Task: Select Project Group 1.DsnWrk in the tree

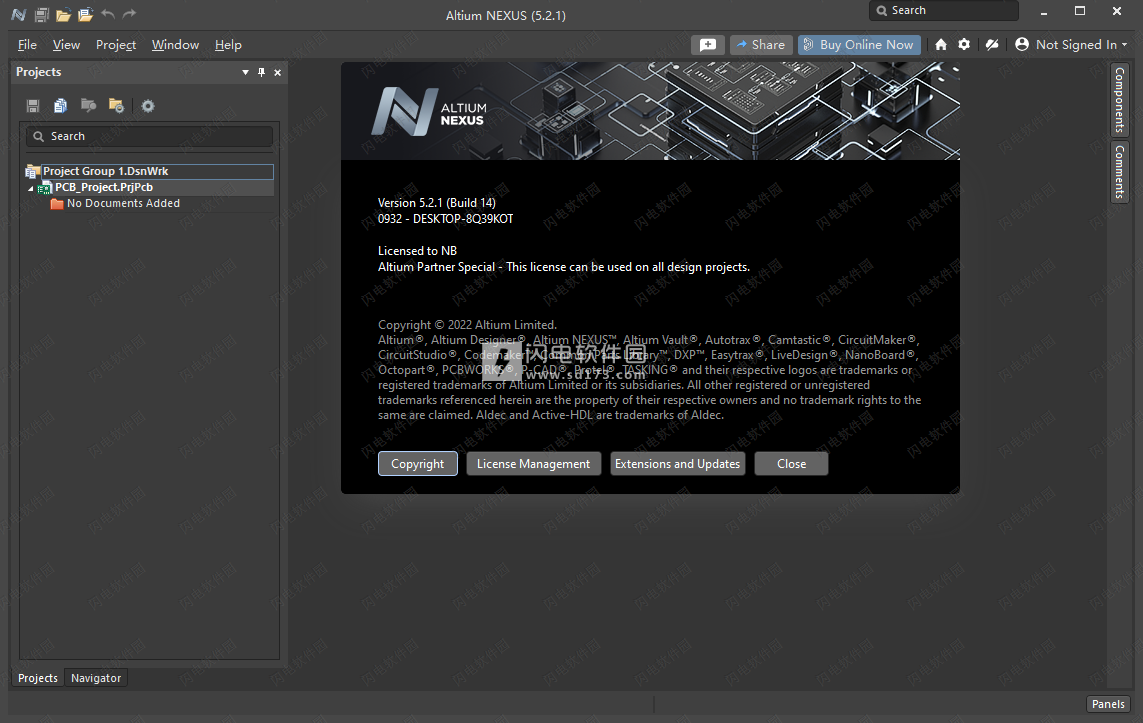Action: click(x=149, y=171)
